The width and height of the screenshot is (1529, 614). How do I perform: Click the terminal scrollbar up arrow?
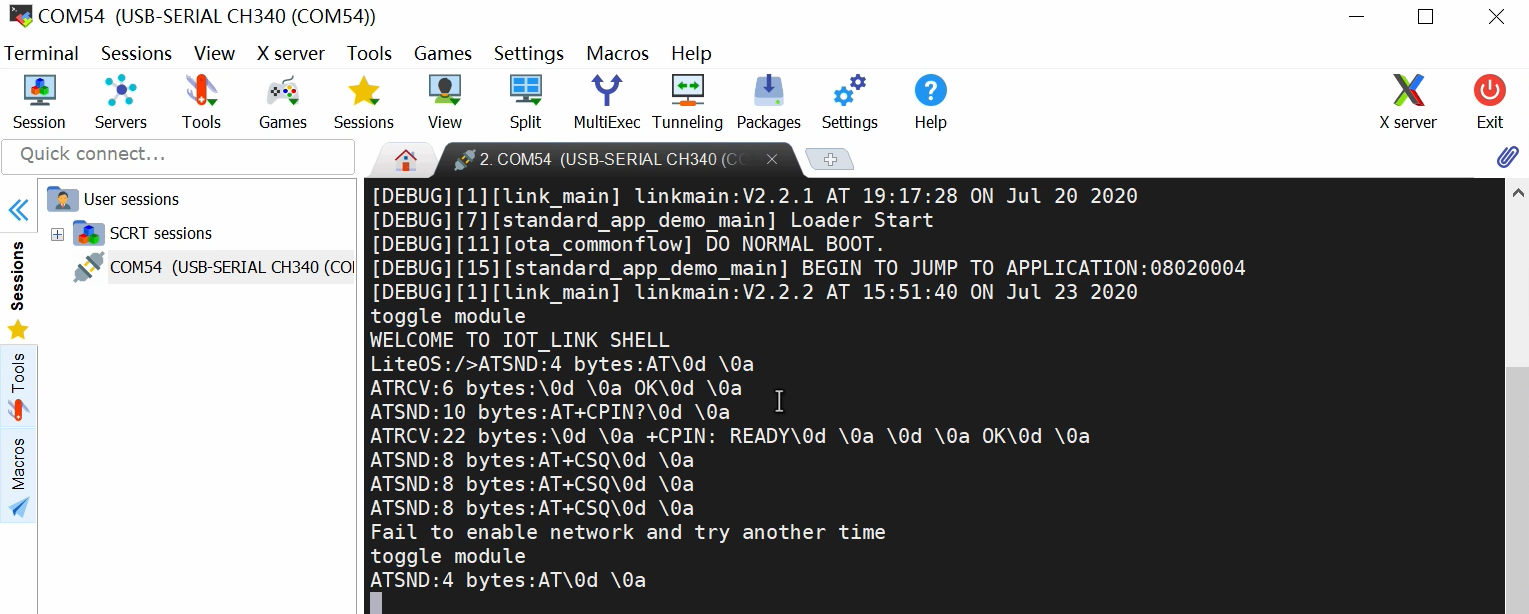point(1518,193)
